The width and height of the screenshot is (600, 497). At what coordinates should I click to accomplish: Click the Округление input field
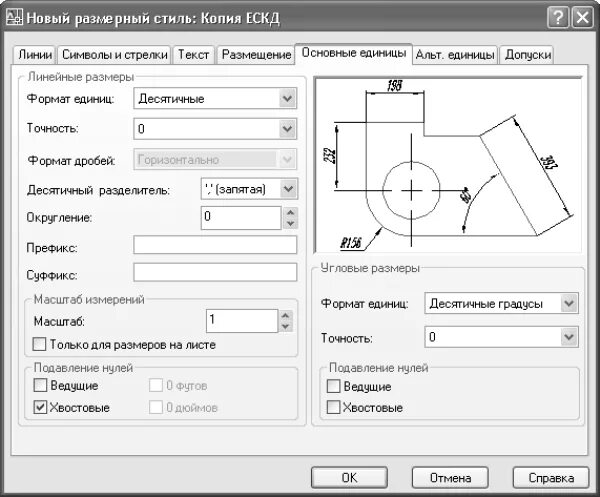click(241, 218)
